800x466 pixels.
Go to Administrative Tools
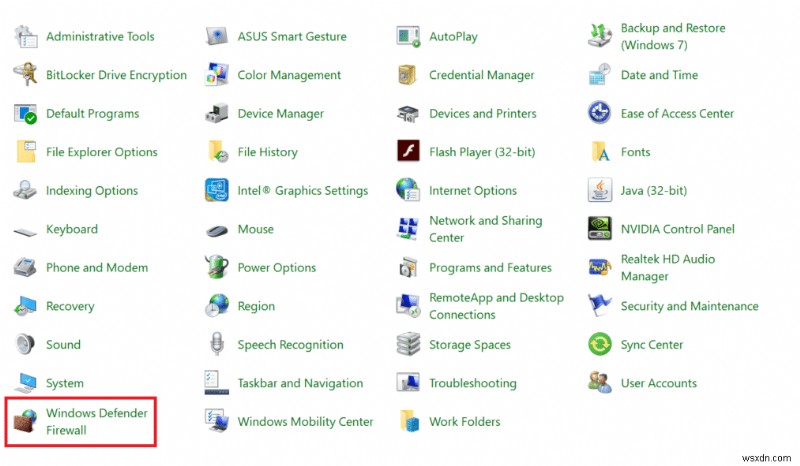tap(100, 37)
